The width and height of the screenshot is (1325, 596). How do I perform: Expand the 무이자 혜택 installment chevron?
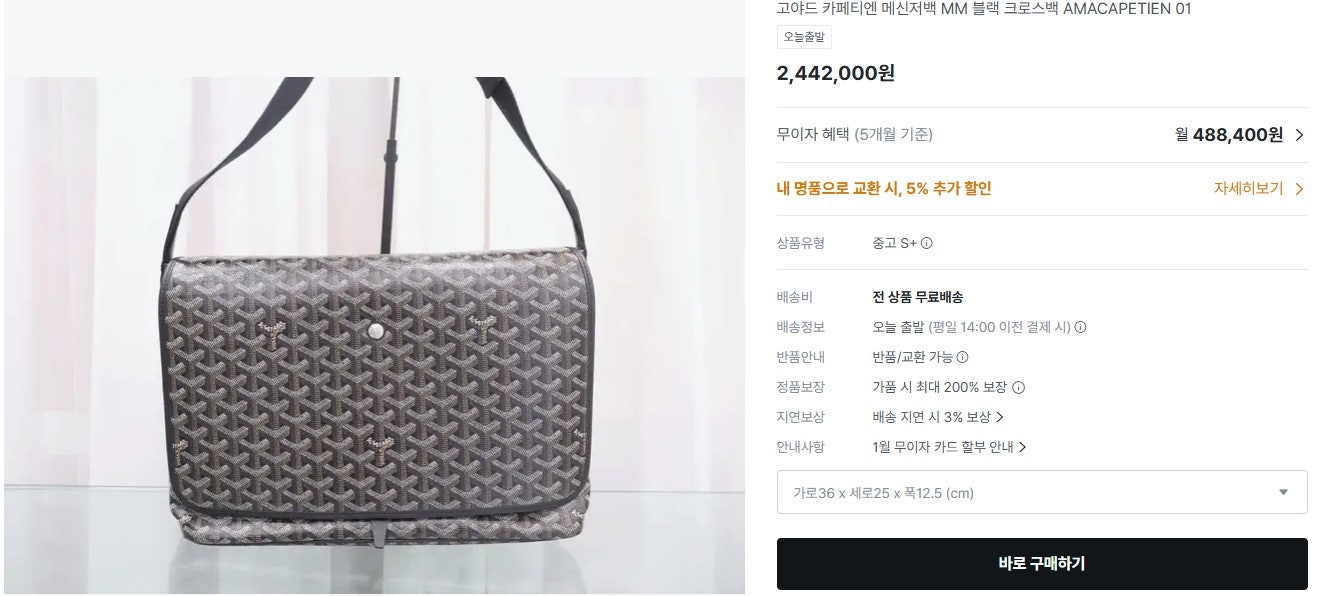pos(1299,135)
